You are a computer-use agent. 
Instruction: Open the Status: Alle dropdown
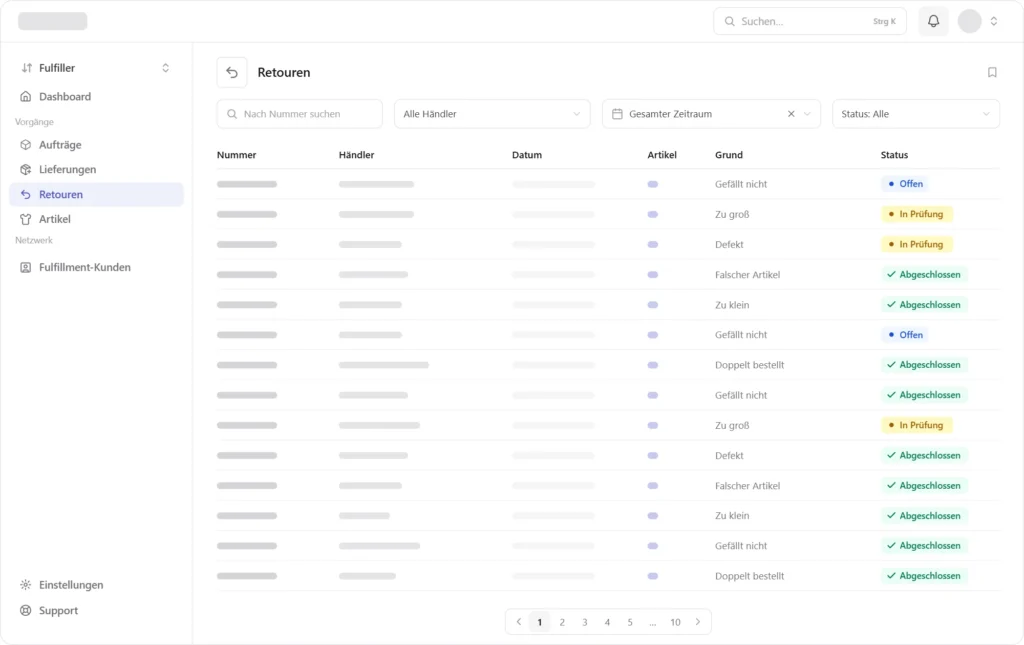click(x=916, y=114)
